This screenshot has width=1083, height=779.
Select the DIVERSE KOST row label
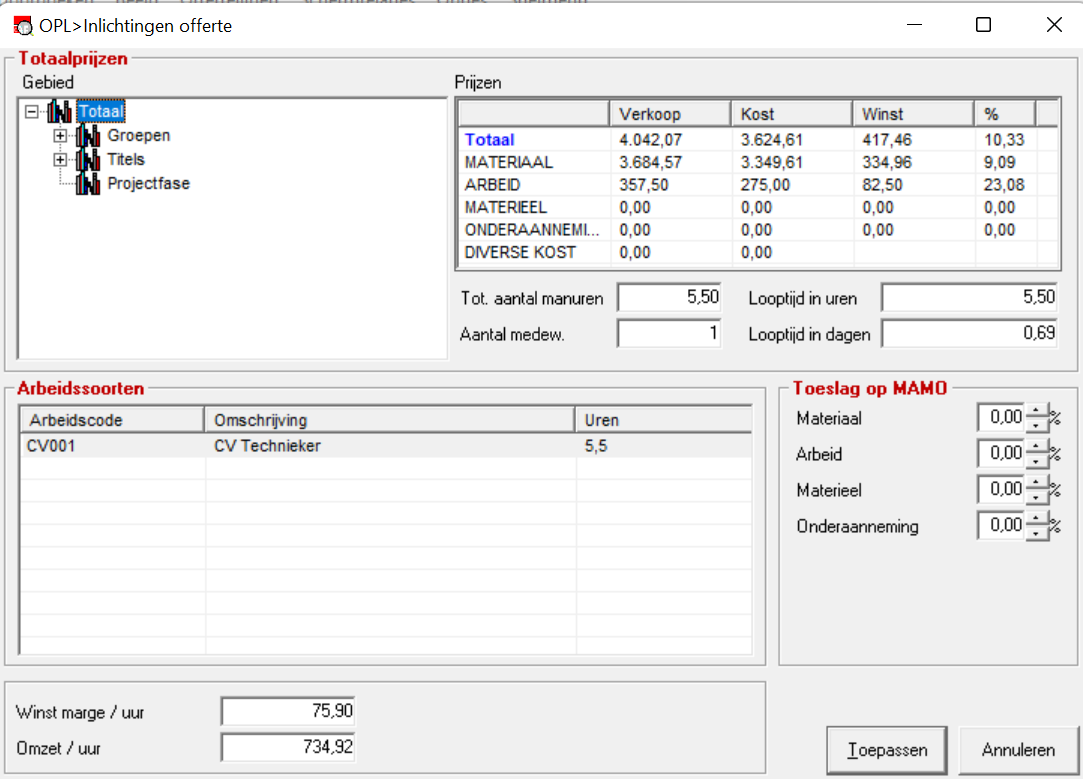point(520,253)
